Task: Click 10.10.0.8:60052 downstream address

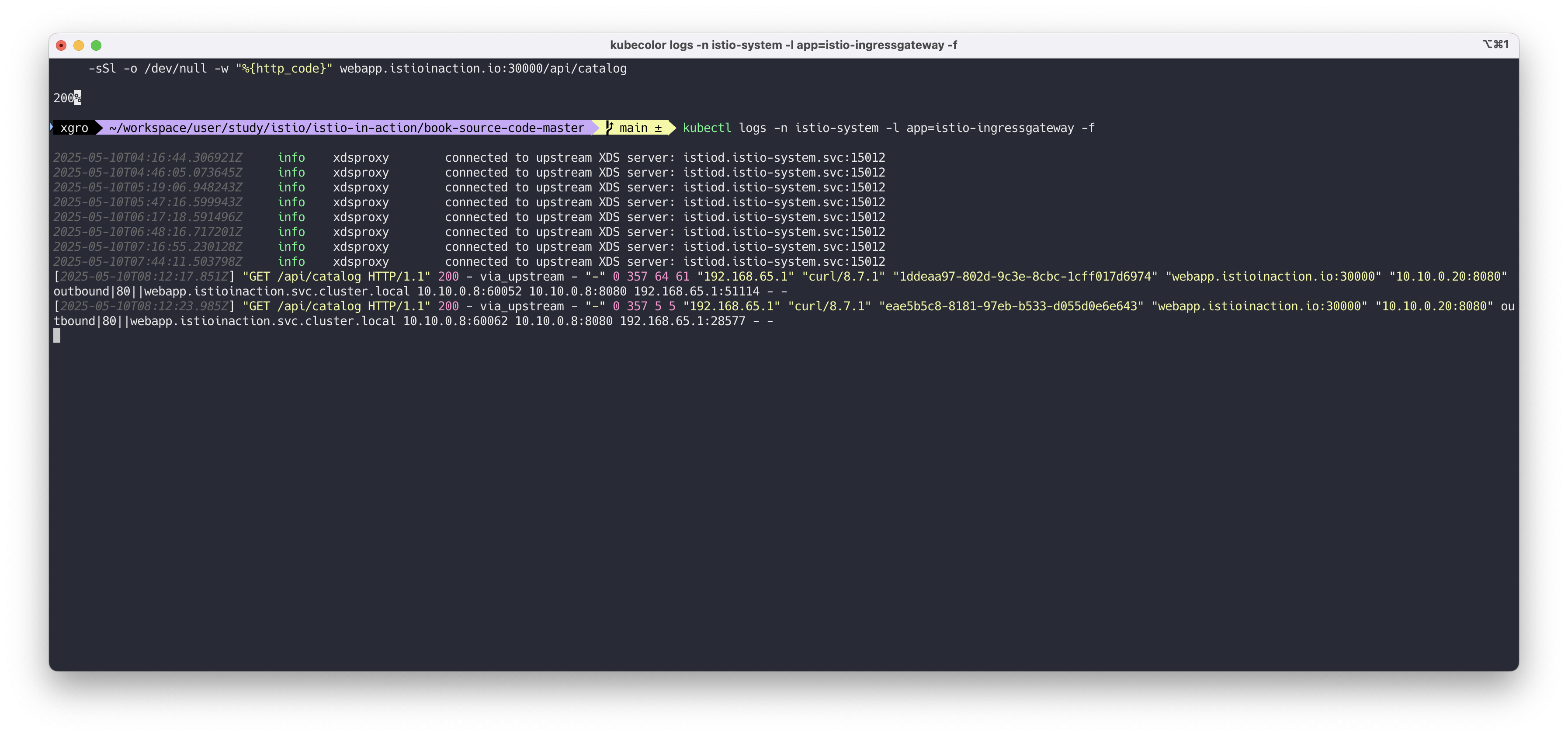Action: [469, 292]
